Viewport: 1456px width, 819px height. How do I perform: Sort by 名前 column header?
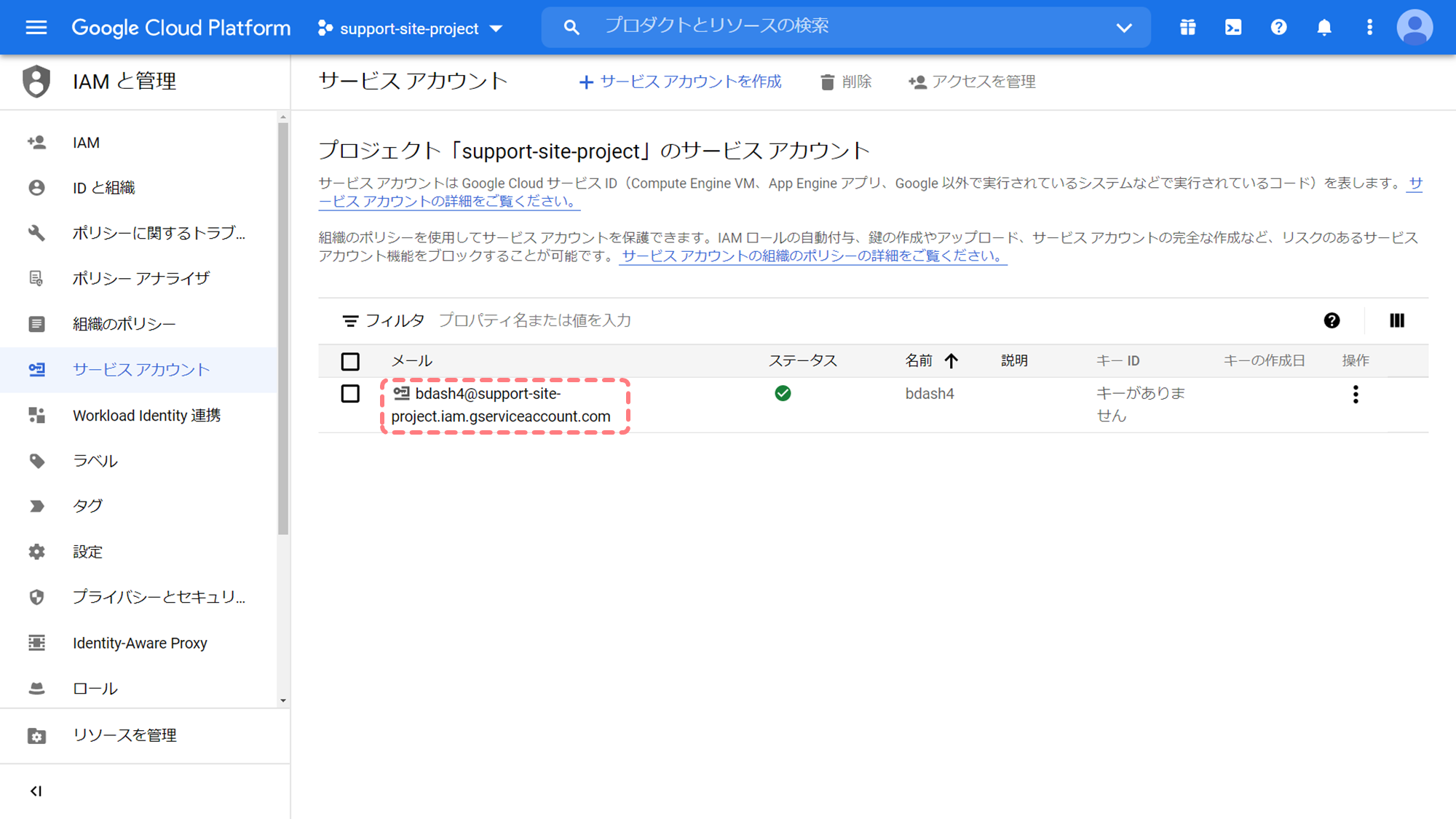tap(931, 360)
